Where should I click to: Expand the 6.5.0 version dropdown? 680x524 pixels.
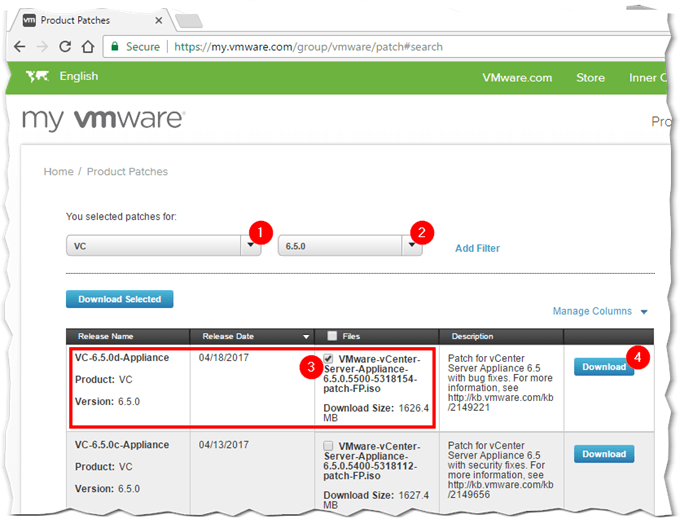coord(350,246)
